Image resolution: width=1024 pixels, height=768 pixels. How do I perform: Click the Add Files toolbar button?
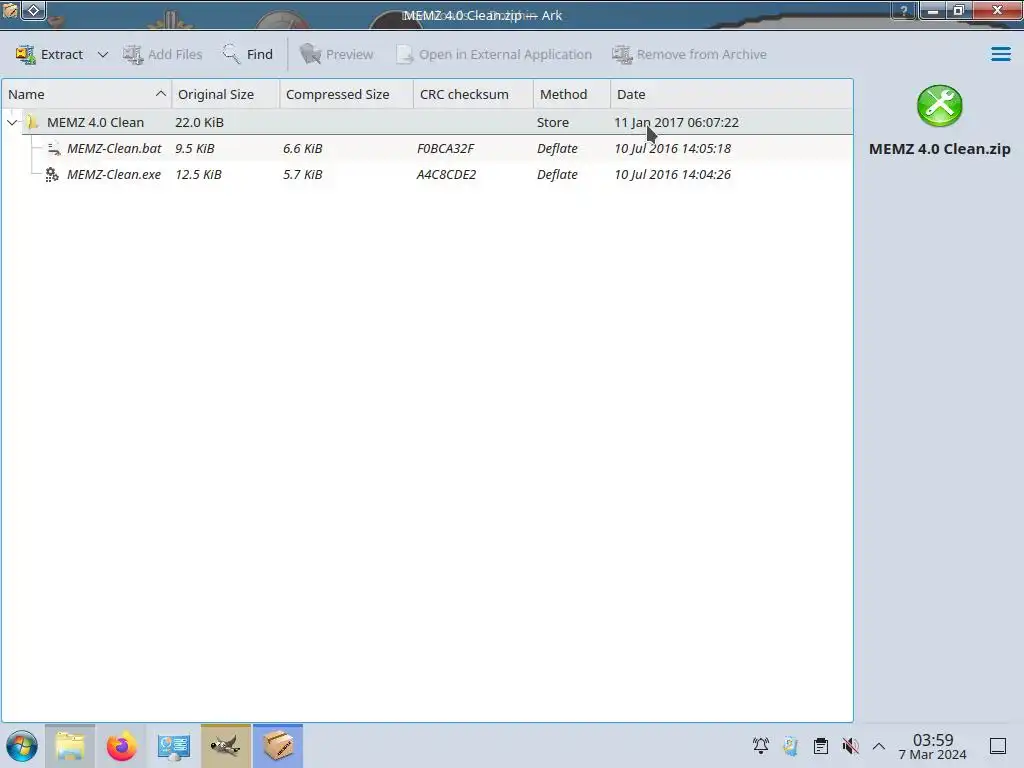click(x=163, y=54)
